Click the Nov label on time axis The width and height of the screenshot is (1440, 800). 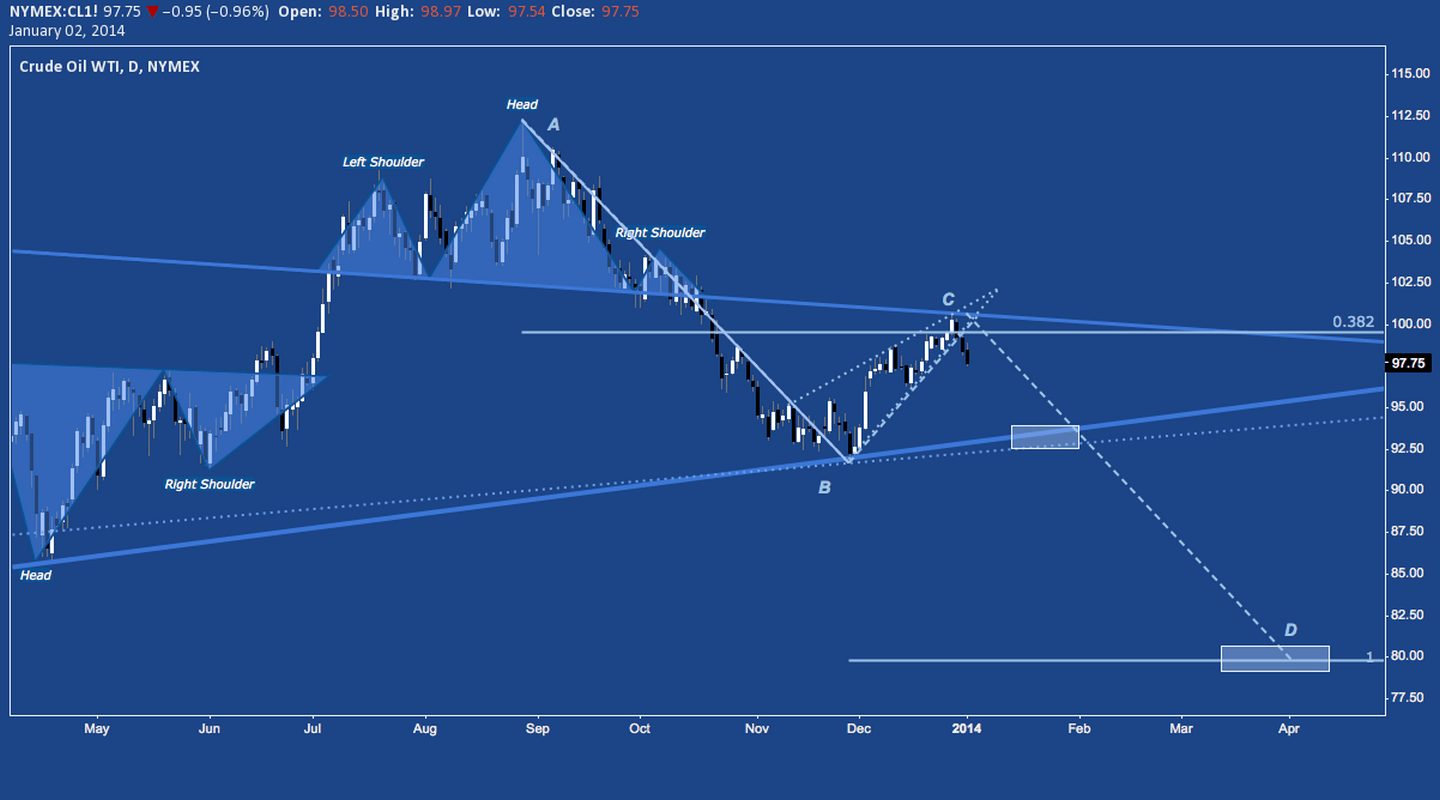(x=757, y=729)
